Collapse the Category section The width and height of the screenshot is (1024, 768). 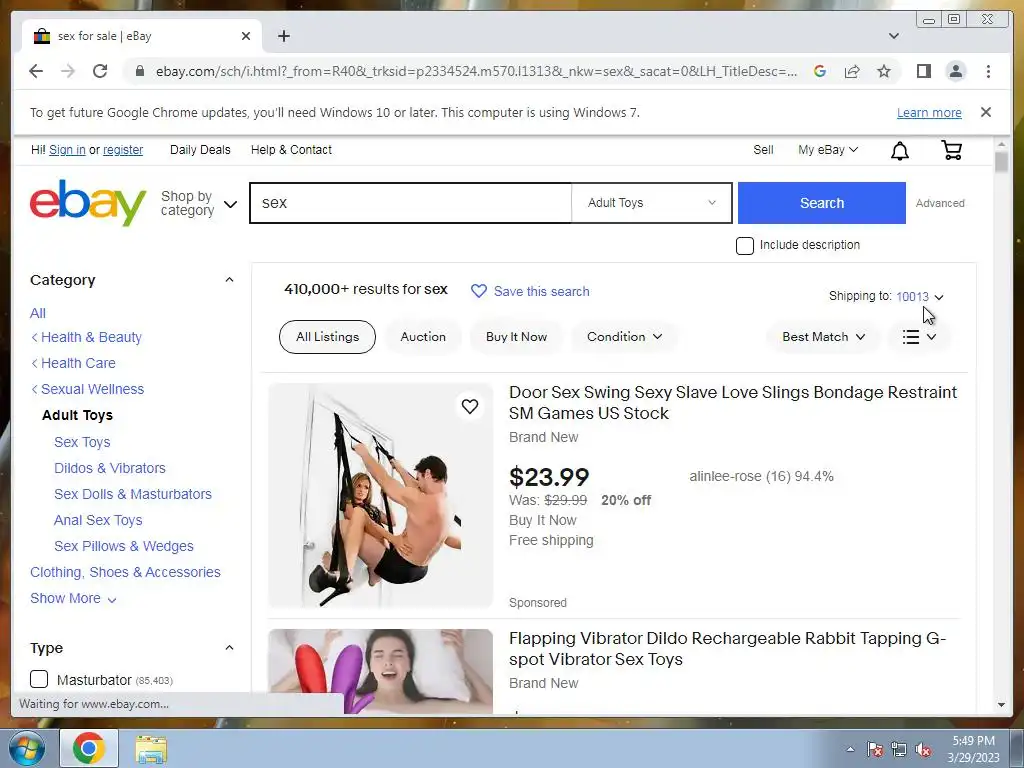tap(229, 280)
